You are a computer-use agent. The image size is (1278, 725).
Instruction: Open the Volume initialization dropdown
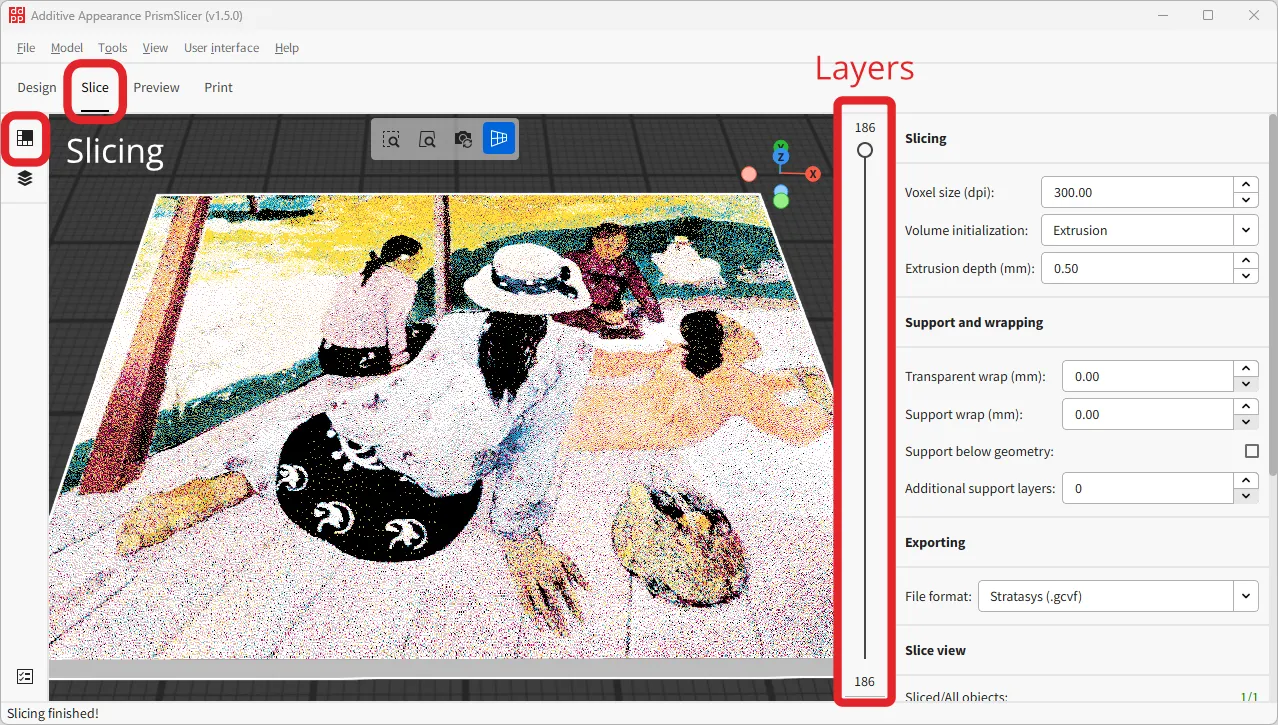(1245, 230)
